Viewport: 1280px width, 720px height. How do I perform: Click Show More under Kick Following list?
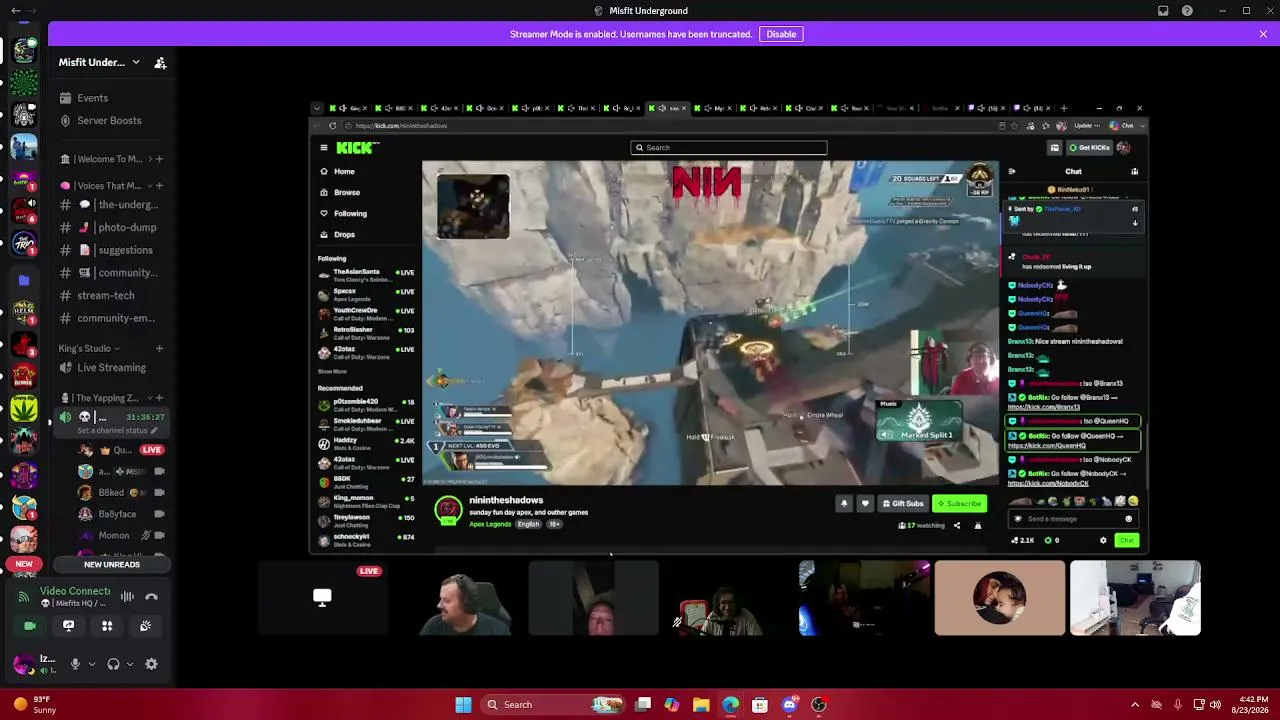point(332,372)
